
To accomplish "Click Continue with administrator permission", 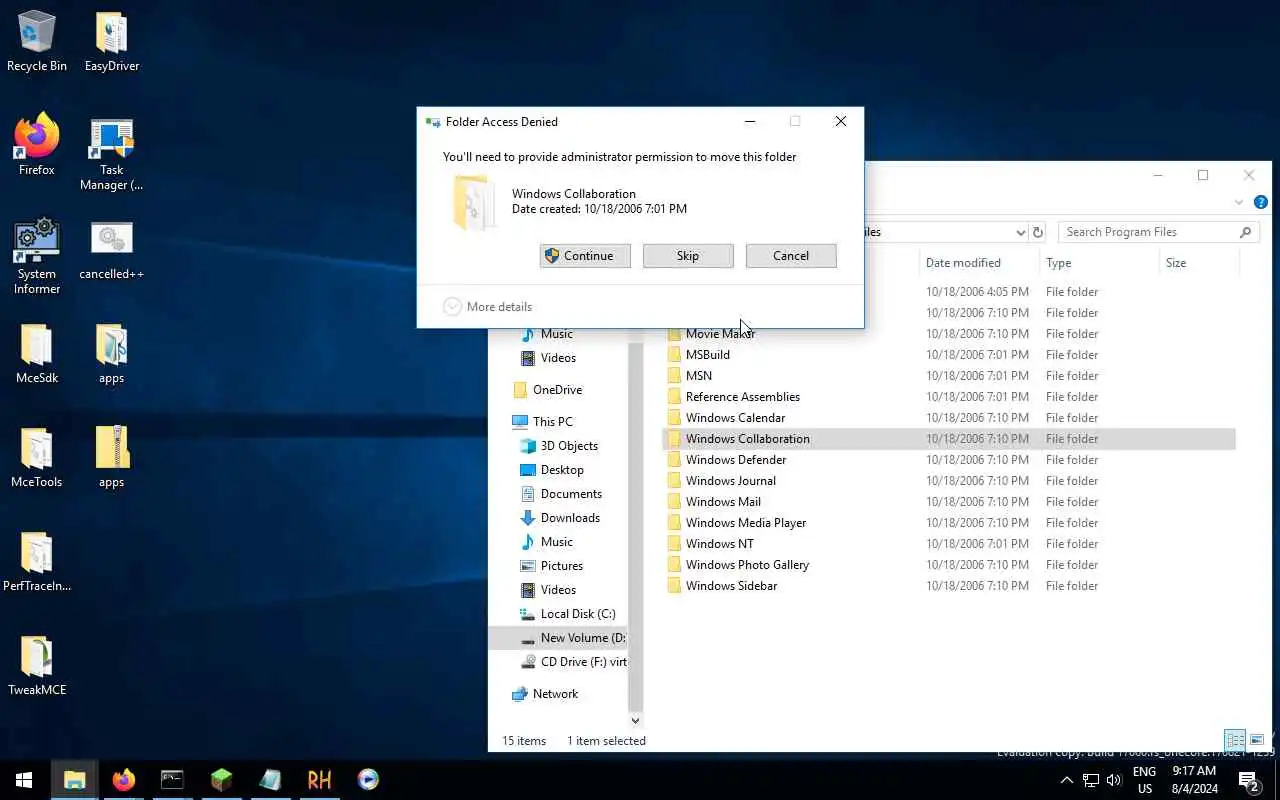I will tap(585, 256).
